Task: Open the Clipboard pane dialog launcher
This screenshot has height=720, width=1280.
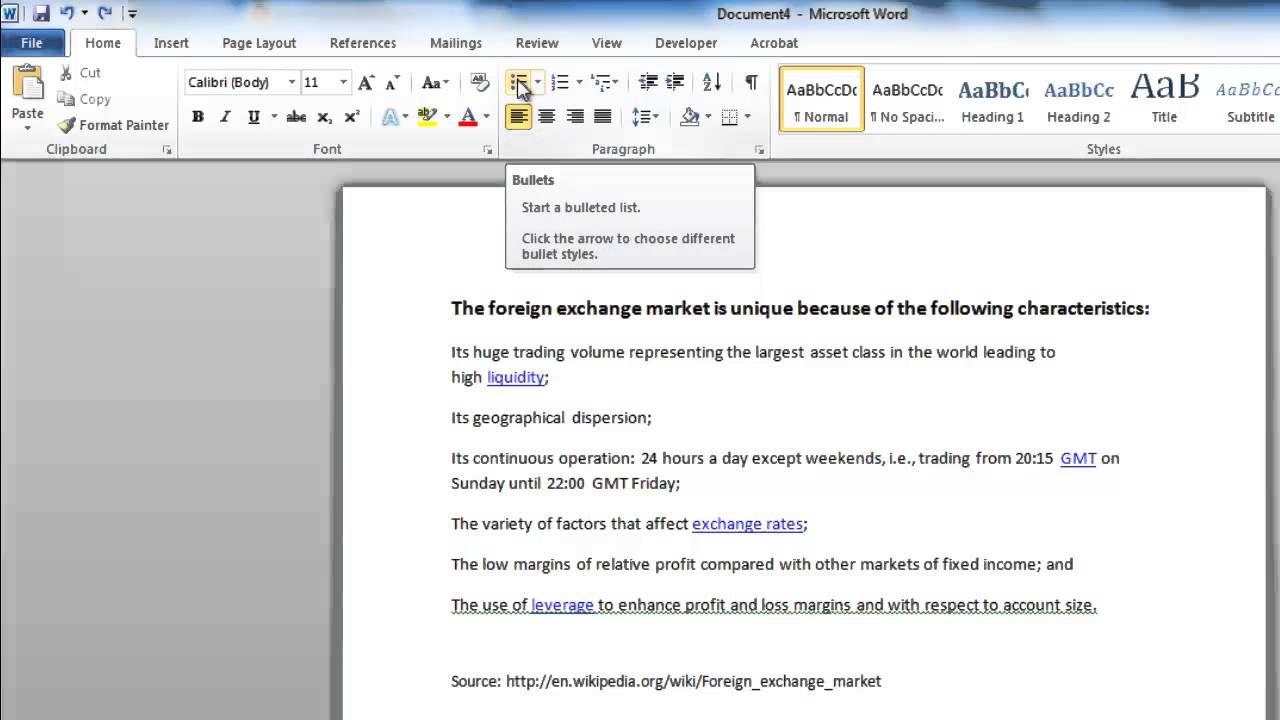Action: 167,150
